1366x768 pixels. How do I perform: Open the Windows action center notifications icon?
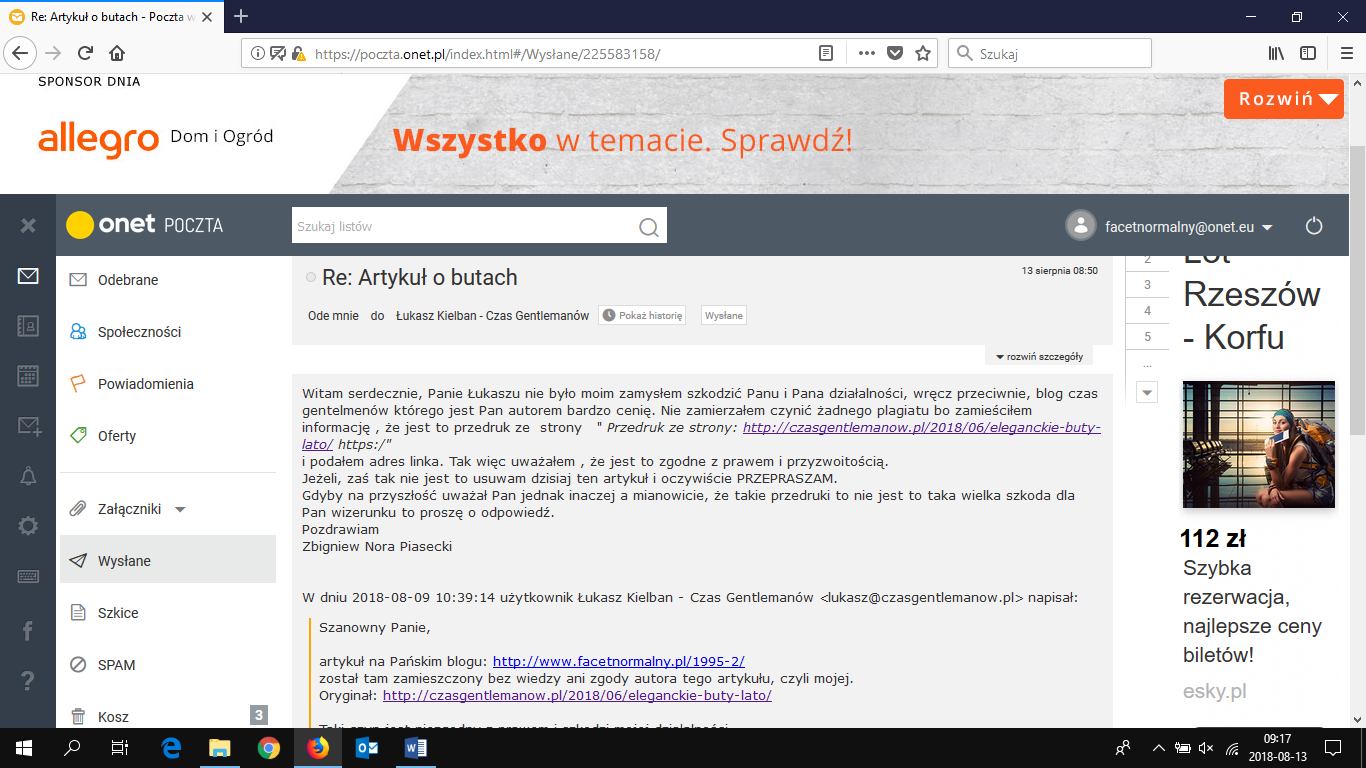coord(1332,747)
